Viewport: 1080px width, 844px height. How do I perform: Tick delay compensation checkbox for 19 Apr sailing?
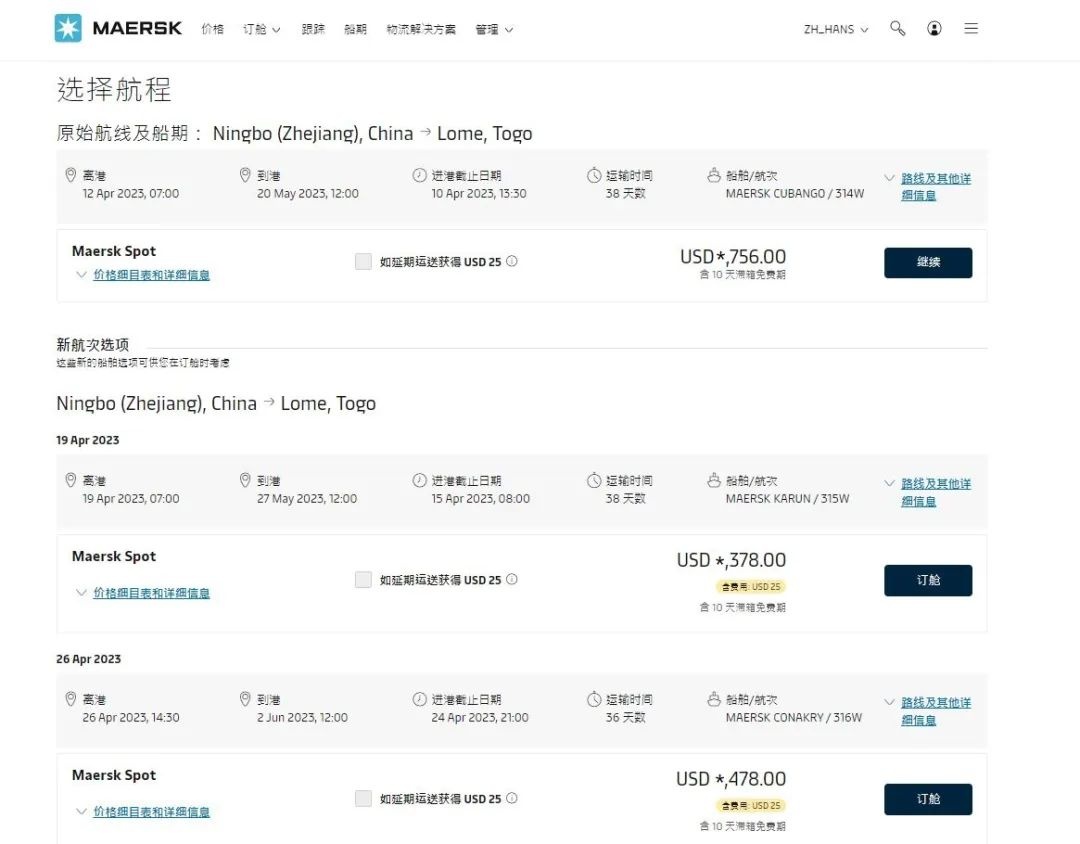point(363,579)
